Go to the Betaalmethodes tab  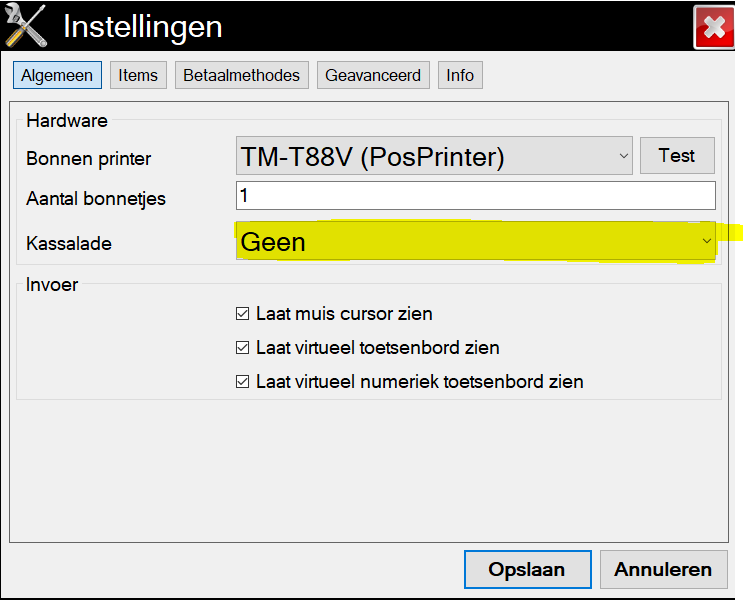point(241,75)
